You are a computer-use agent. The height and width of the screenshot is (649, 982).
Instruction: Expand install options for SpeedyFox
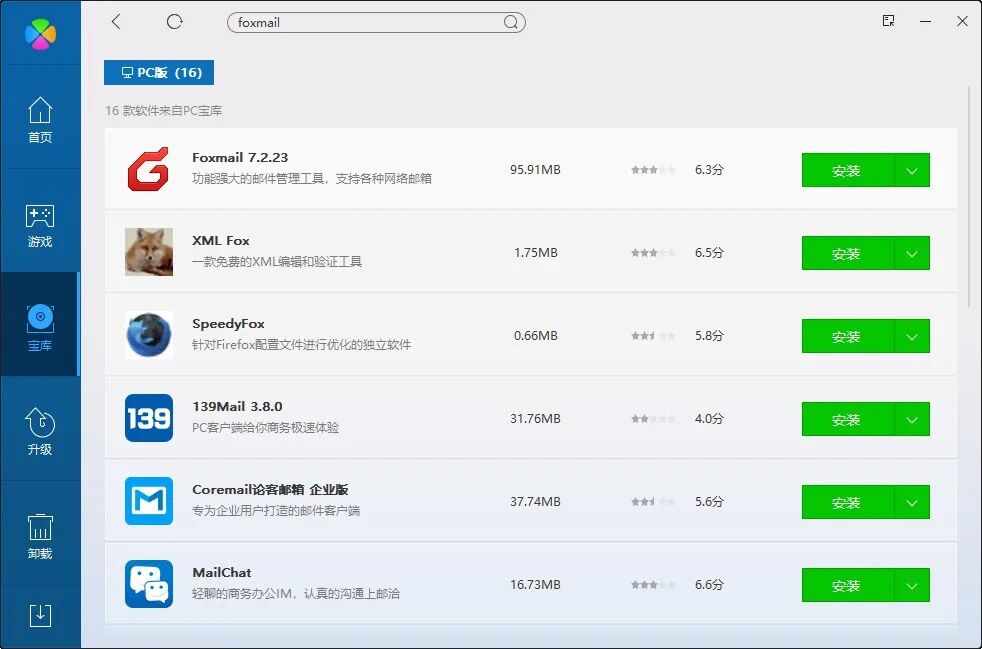[912, 336]
